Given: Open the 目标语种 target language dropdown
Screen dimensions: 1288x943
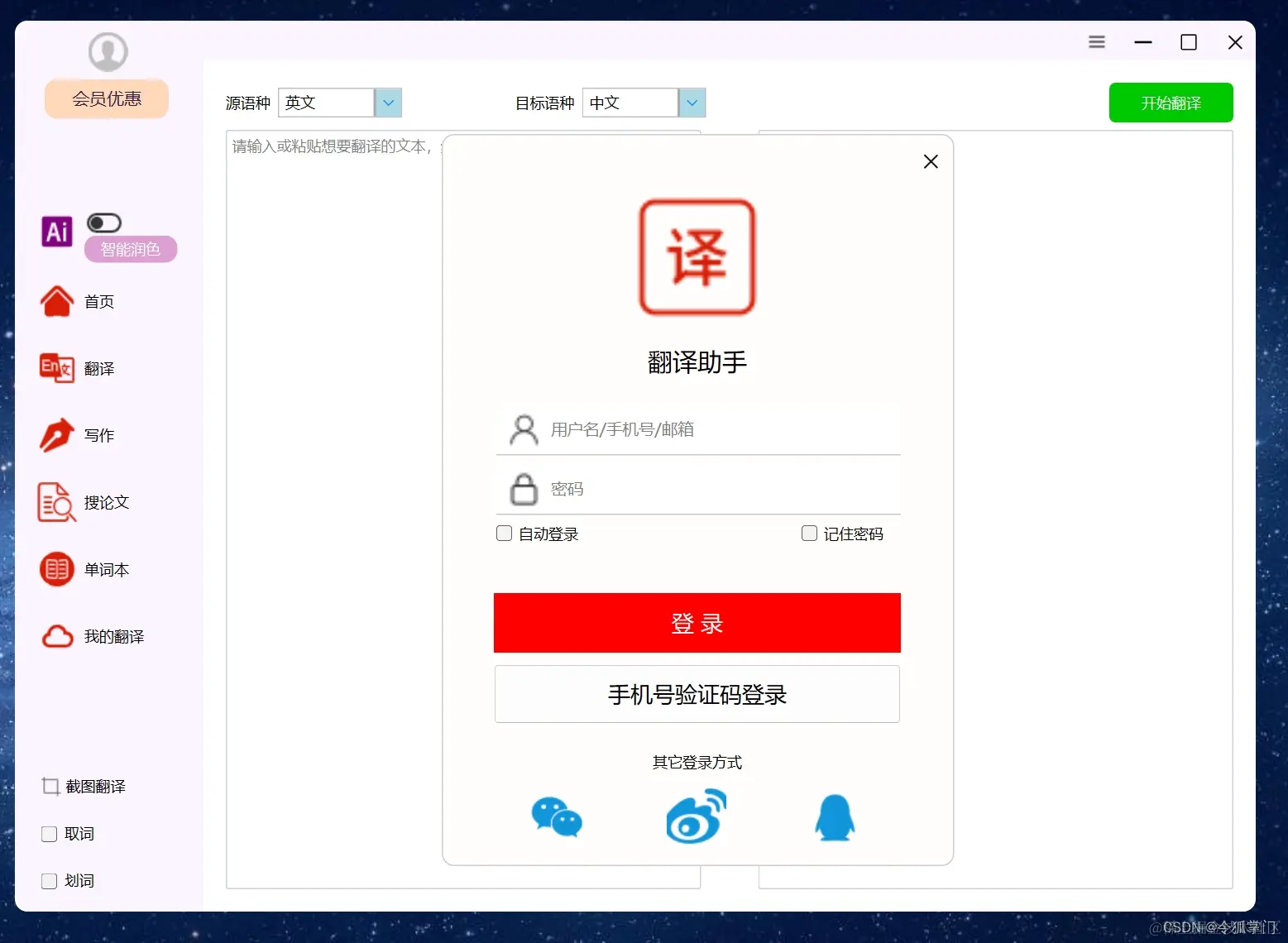Looking at the screenshot, I should pyautogui.click(x=692, y=103).
